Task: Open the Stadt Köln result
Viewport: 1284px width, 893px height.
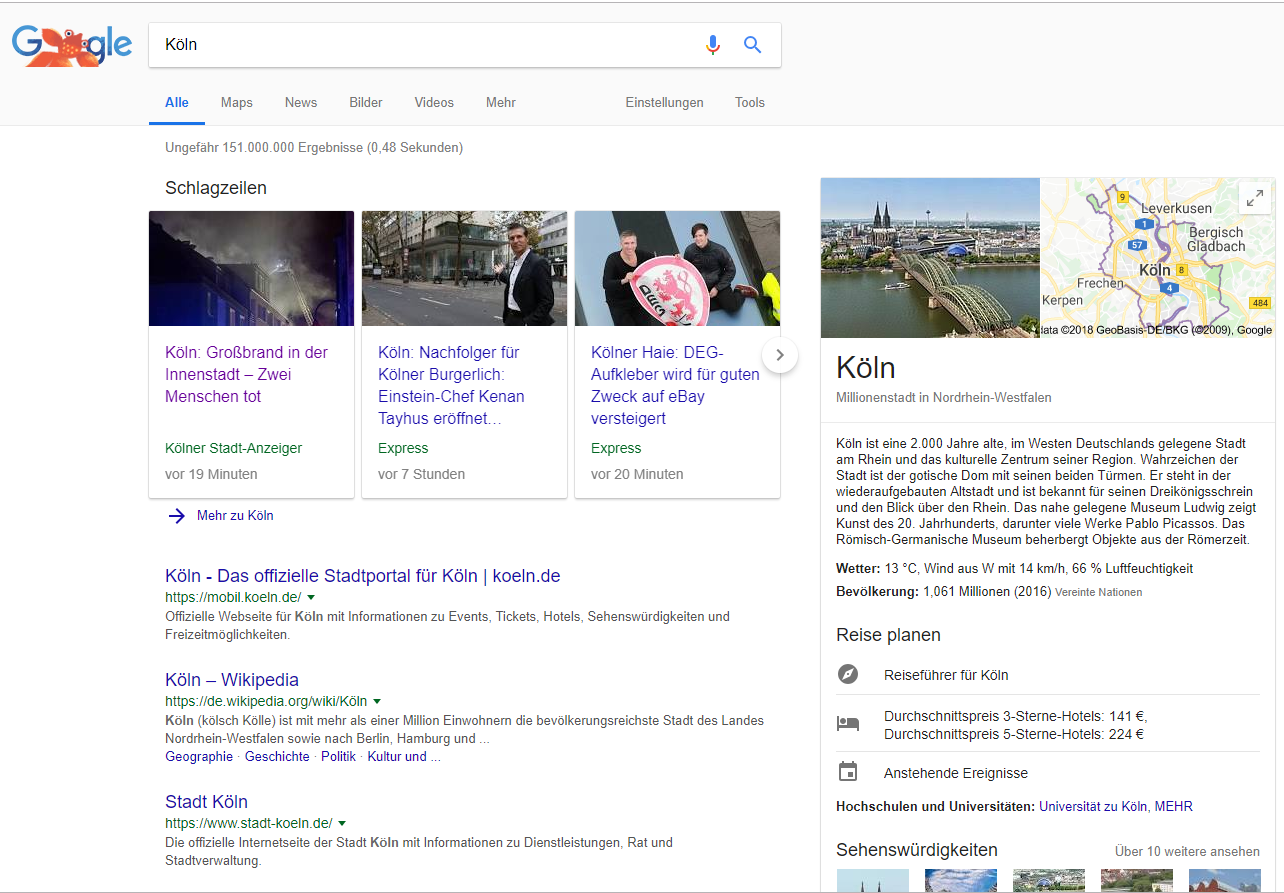Action: pyautogui.click(x=206, y=802)
